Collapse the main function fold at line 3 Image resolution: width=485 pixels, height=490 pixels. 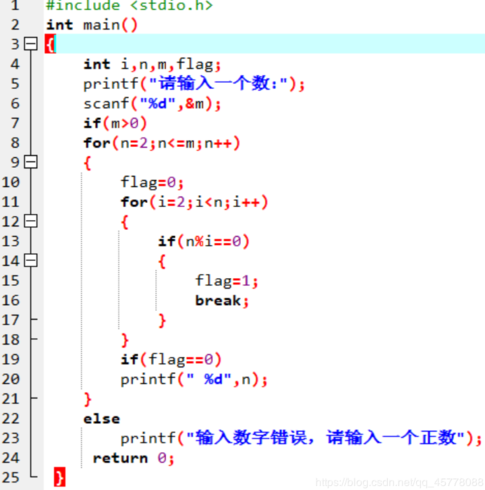click(31, 44)
